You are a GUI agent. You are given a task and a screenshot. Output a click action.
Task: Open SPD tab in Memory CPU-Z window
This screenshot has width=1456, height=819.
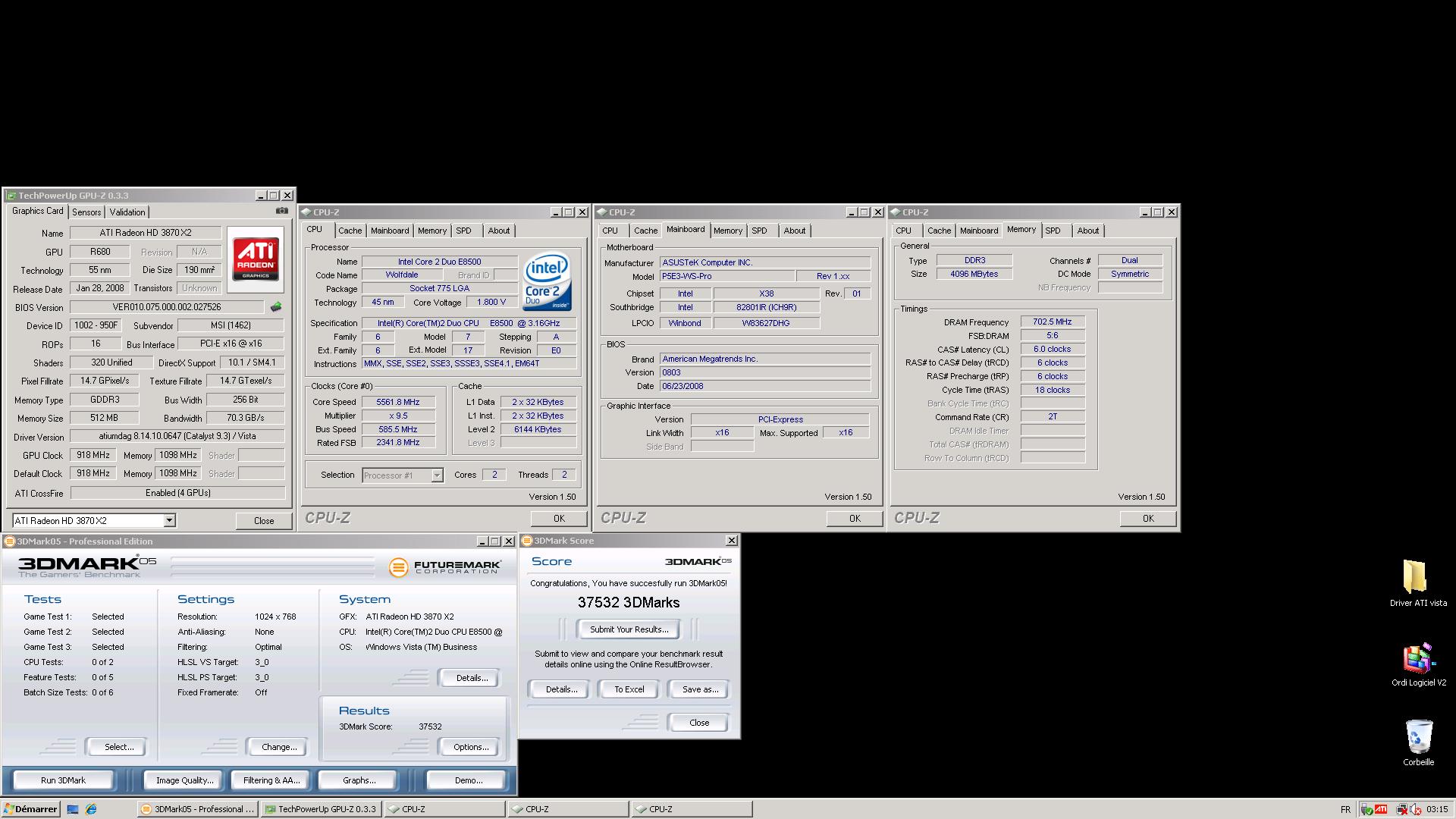(1053, 231)
